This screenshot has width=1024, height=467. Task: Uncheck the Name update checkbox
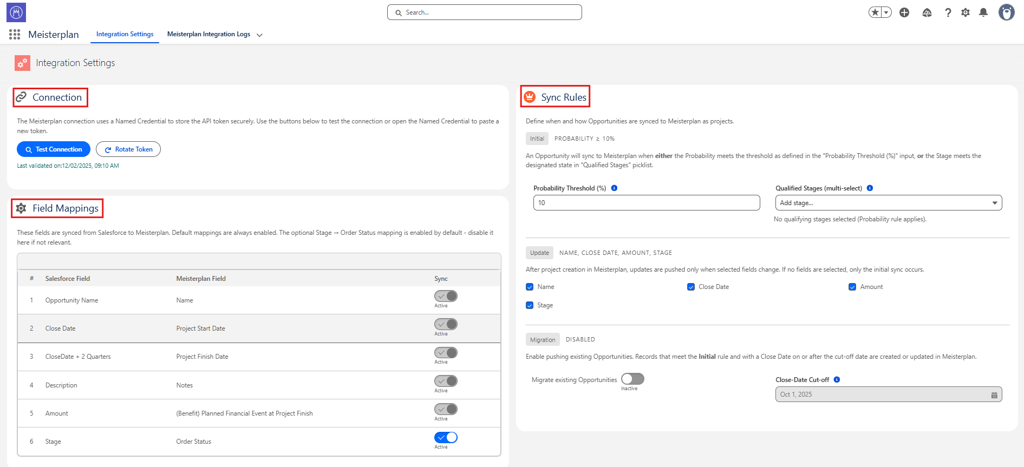pyautogui.click(x=529, y=287)
